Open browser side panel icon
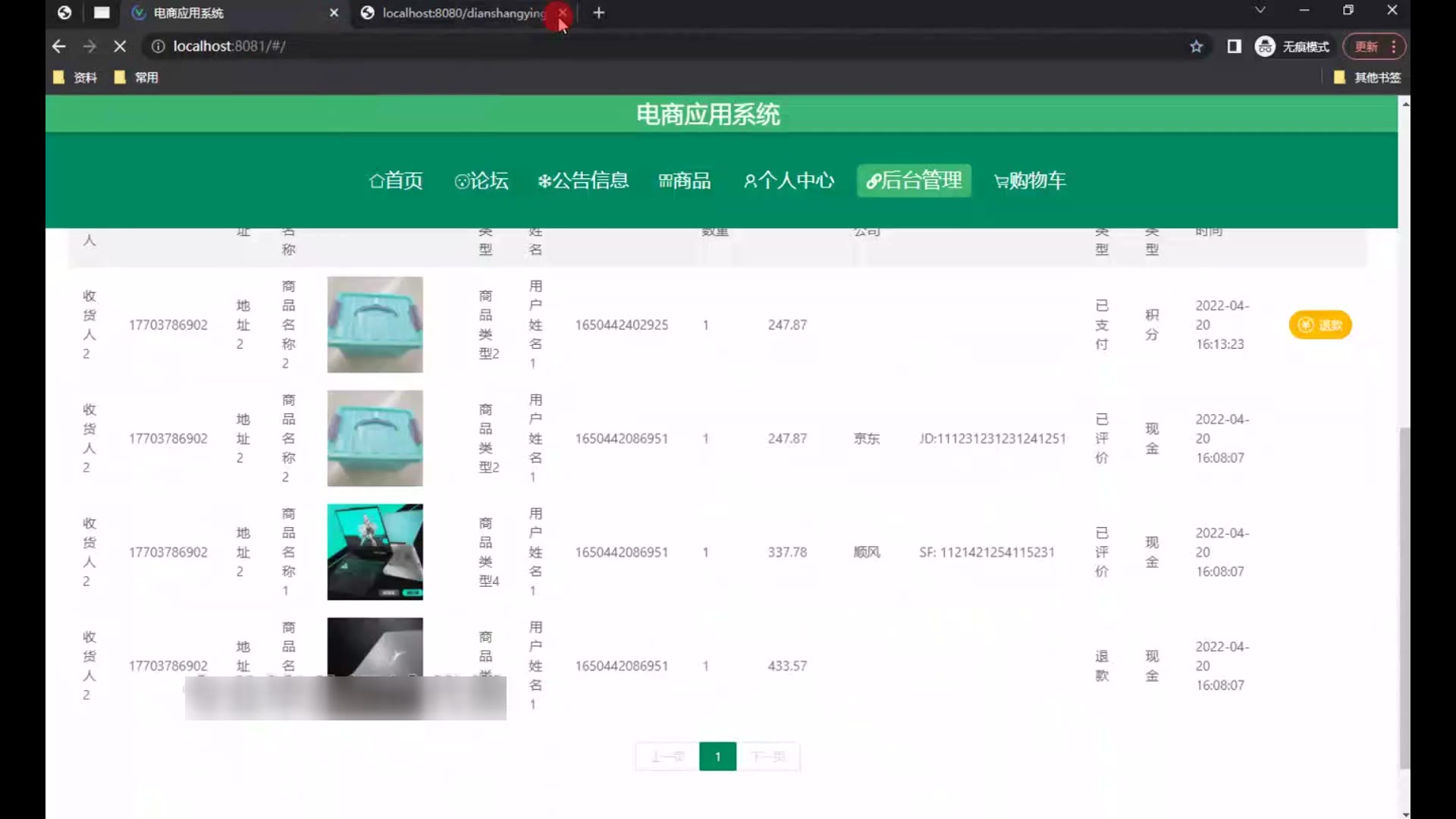Image resolution: width=1456 pixels, height=819 pixels. click(x=1234, y=46)
